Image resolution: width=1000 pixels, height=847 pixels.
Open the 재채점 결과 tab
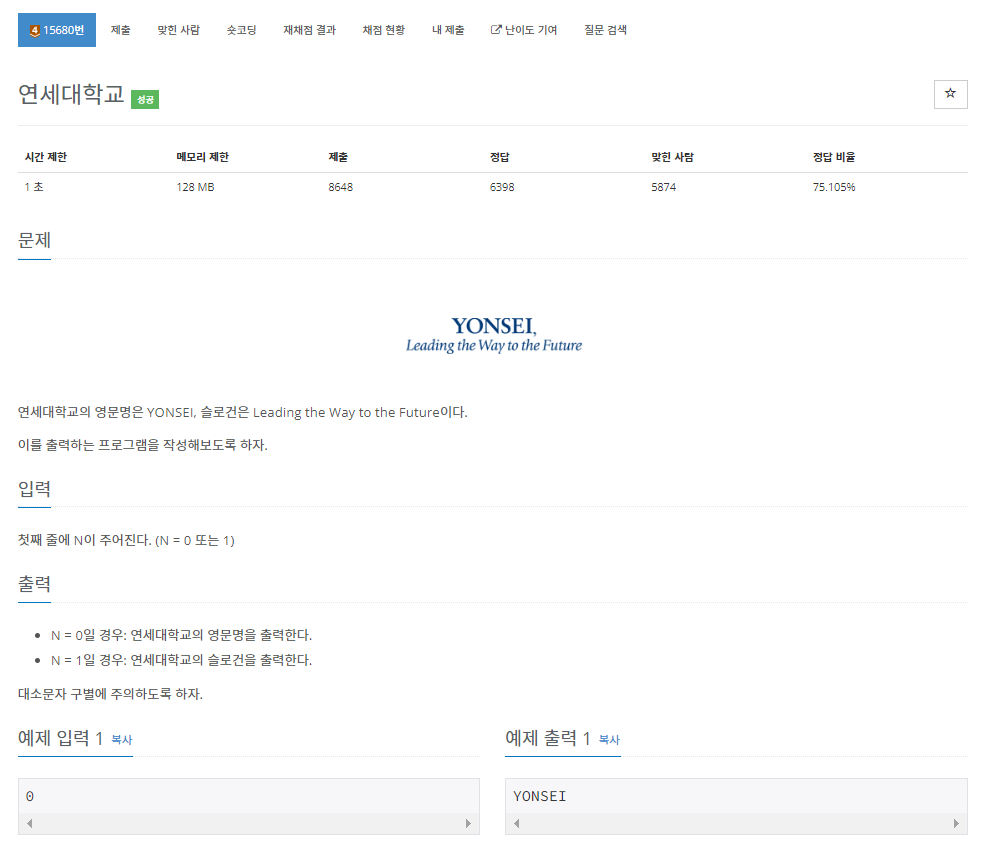pyautogui.click(x=309, y=30)
